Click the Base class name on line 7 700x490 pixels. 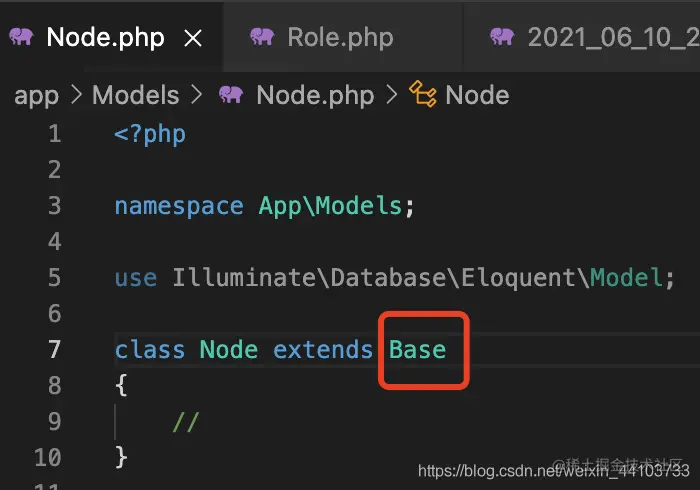(417, 349)
